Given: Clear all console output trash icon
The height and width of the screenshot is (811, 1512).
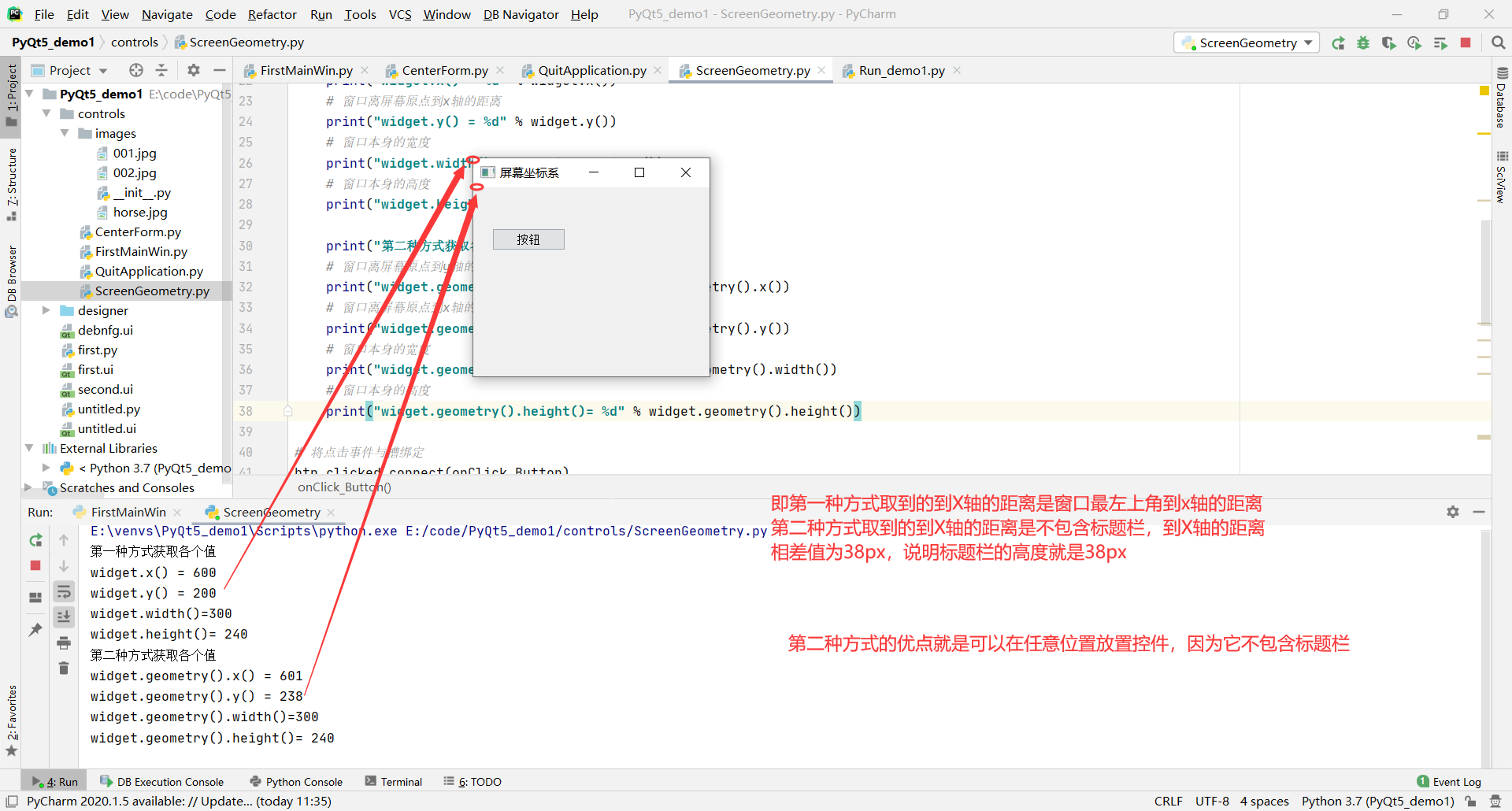Looking at the screenshot, I should [x=64, y=668].
